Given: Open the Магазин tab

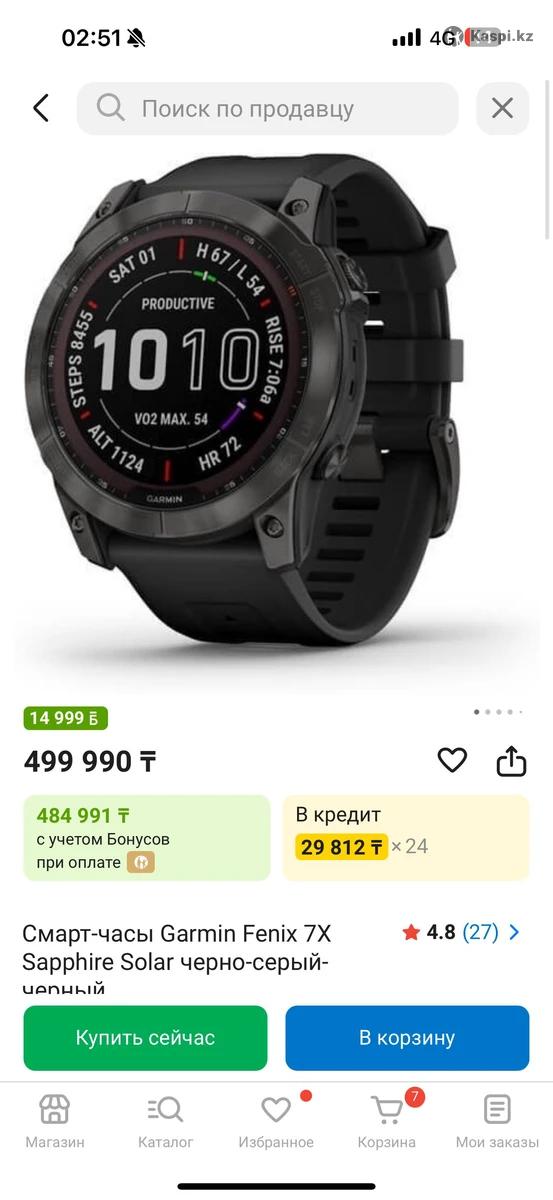Looking at the screenshot, I should [x=55, y=1121].
